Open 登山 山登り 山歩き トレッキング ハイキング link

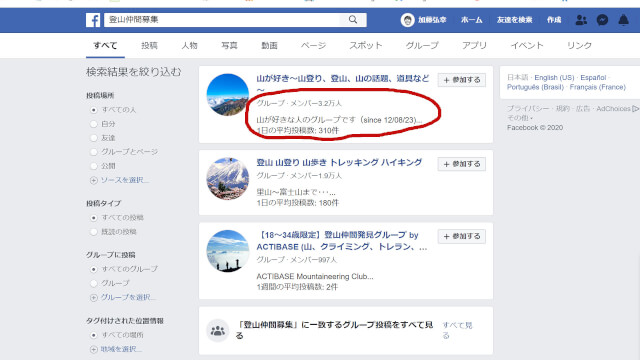(x=339, y=162)
